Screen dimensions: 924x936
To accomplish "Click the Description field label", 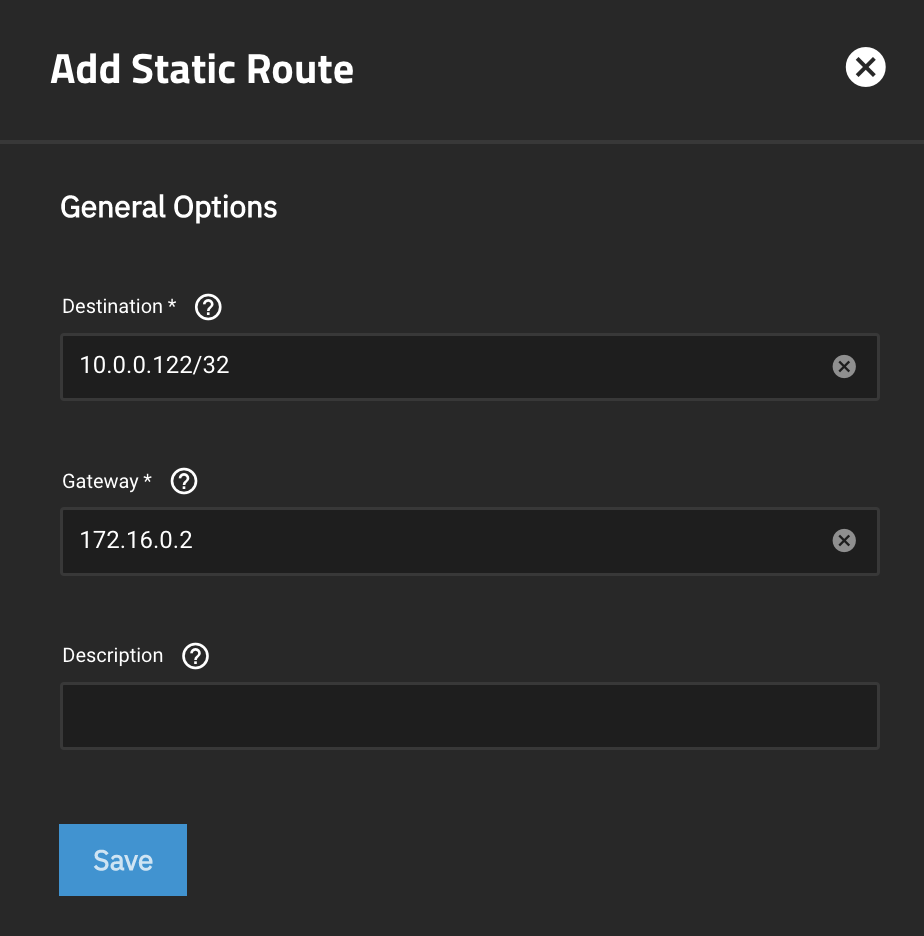I will [112, 656].
